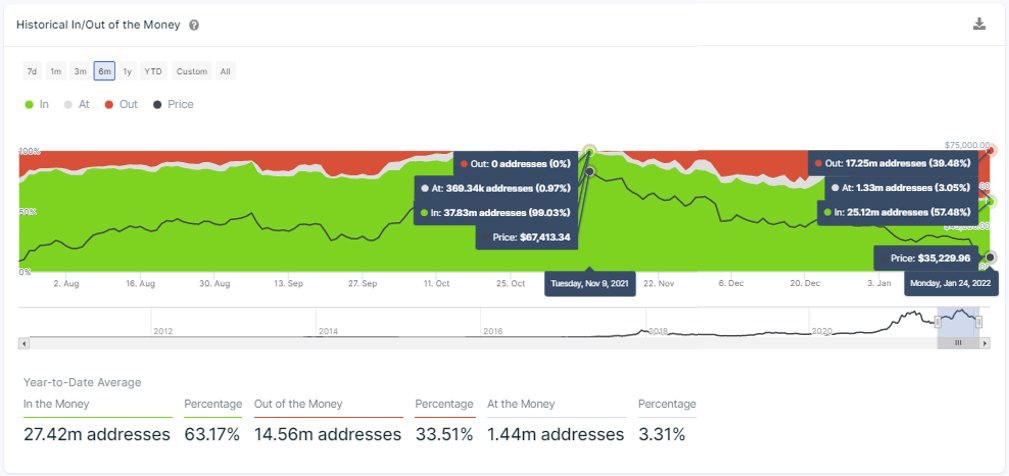Click the scrollbar right arrow
Viewport: 1009px width, 476px height.
tap(985, 343)
